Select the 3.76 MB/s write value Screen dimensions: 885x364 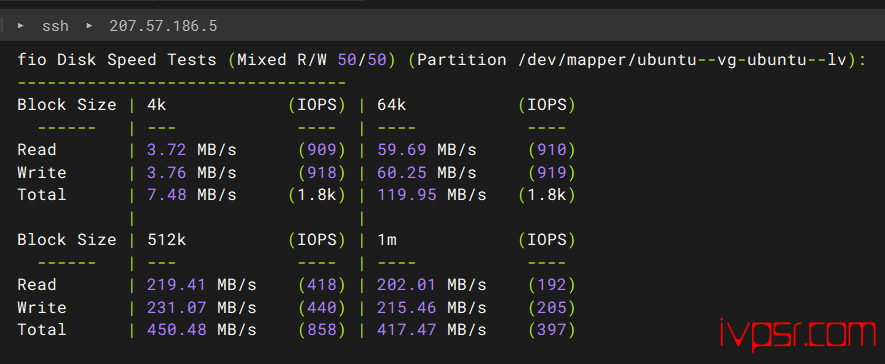[191, 173]
